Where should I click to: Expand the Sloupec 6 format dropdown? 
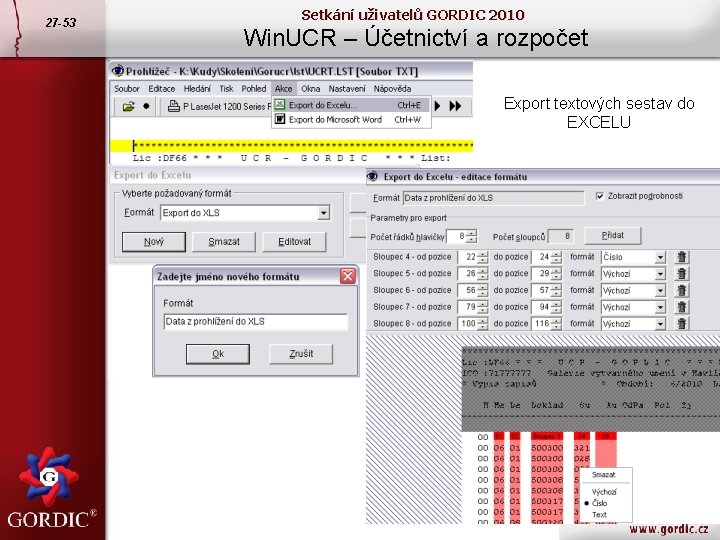pos(660,291)
